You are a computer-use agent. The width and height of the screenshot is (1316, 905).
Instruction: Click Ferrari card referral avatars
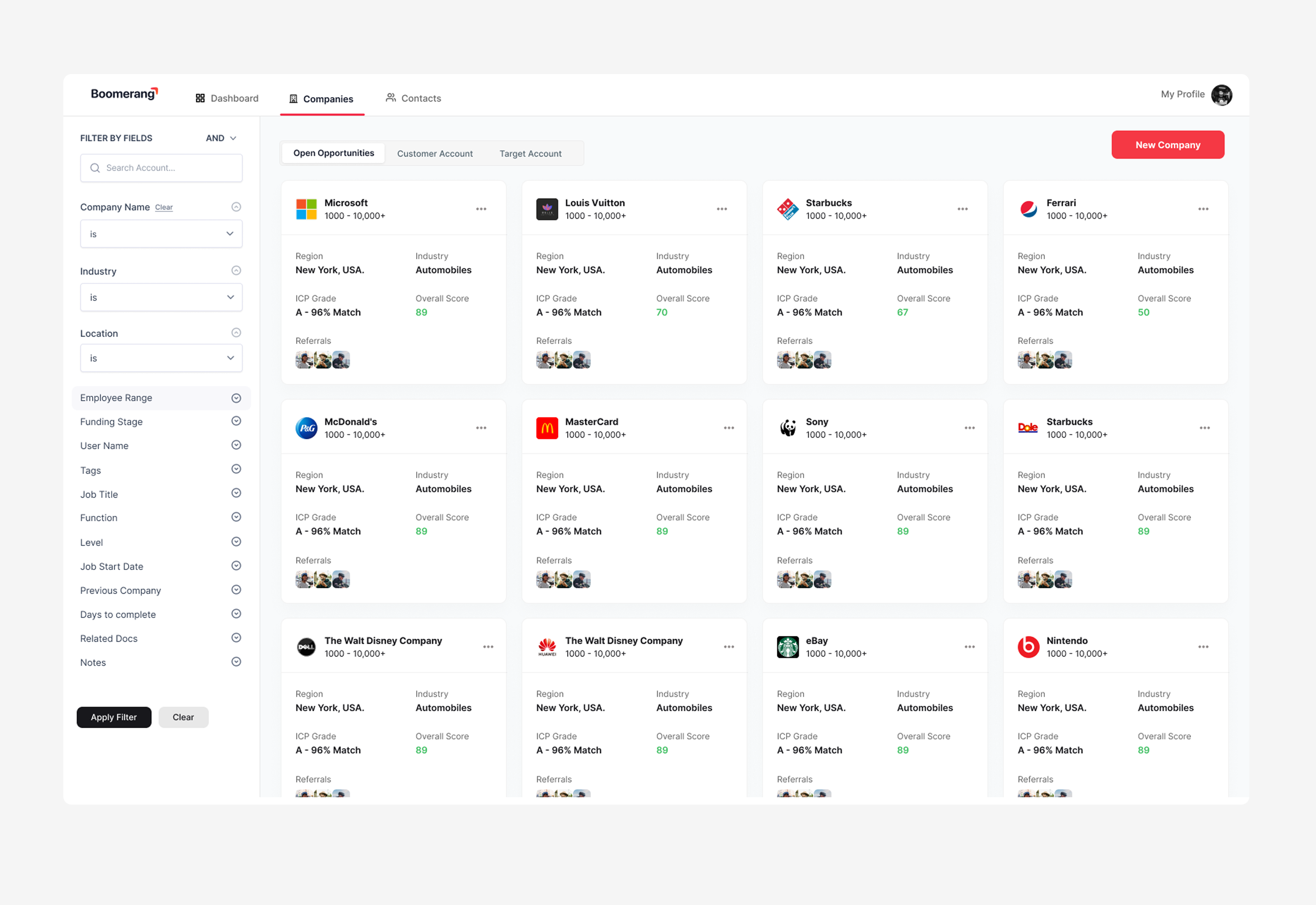(1045, 360)
